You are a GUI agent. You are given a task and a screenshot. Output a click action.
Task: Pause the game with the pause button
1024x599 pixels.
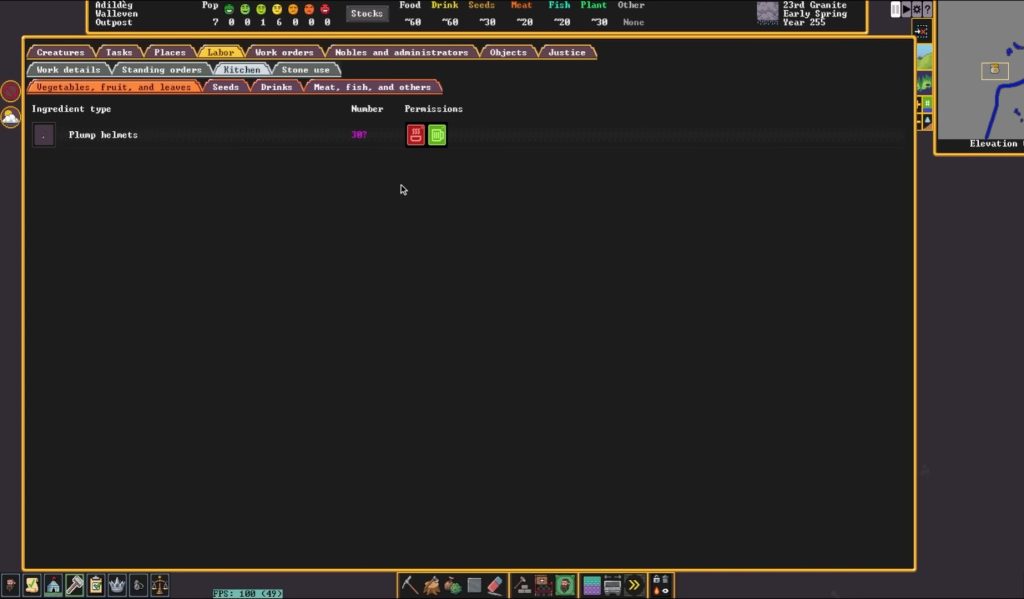coord(895,10)
